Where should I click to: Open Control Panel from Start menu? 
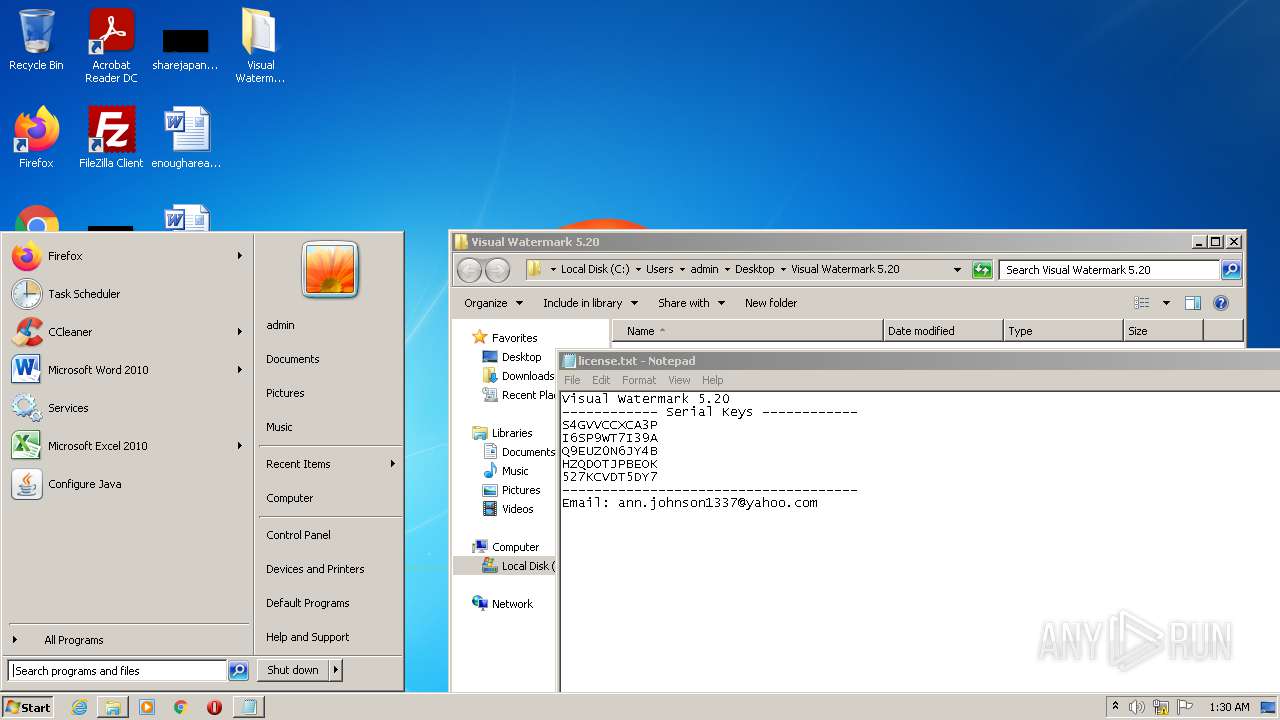click(298, 535)
